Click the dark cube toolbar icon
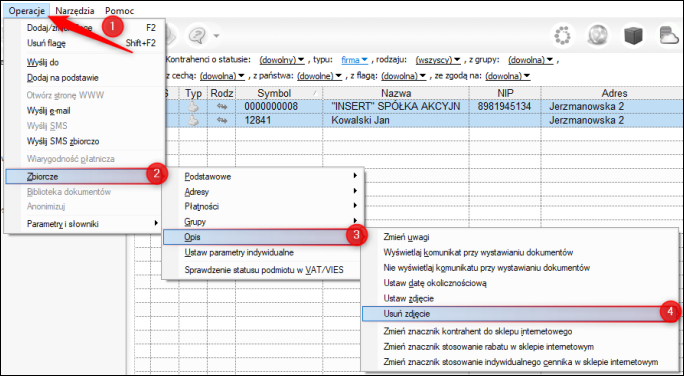 tap(633, 35)
